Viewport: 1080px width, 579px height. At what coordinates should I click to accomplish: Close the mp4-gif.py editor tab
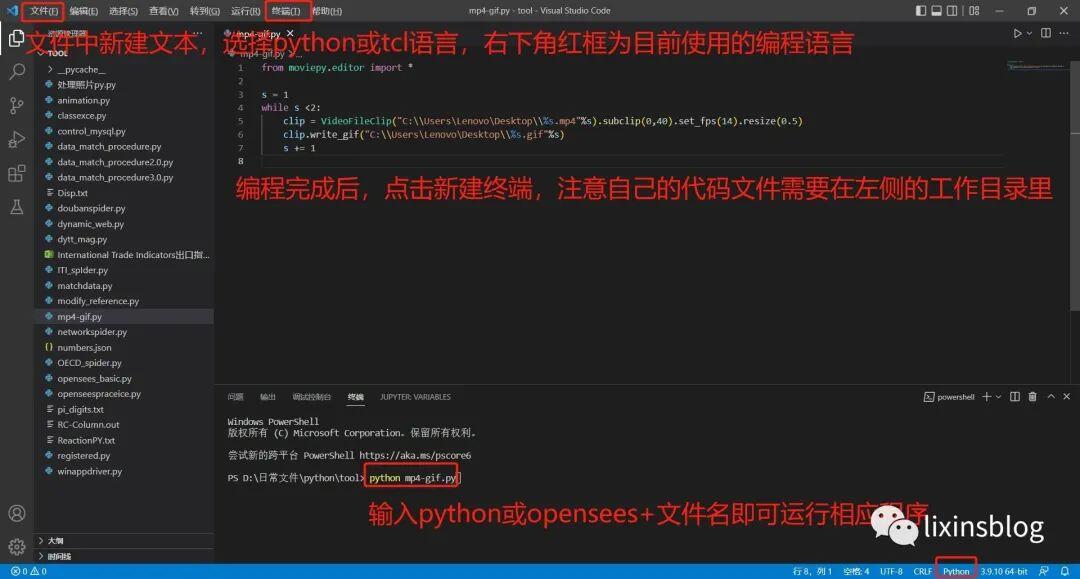(290, 33)
